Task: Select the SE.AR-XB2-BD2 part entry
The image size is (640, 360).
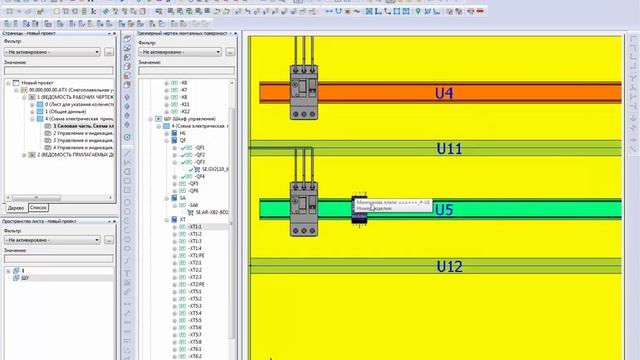Action: (212, 213)
